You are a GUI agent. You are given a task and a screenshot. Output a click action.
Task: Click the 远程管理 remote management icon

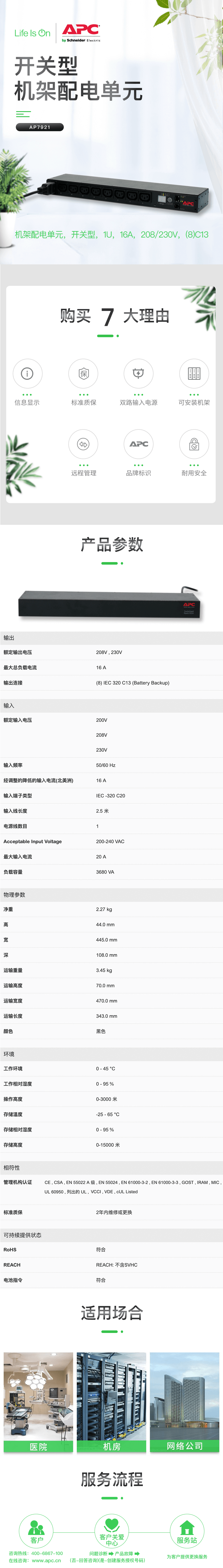pyautogui.click(x=84, y=444)
